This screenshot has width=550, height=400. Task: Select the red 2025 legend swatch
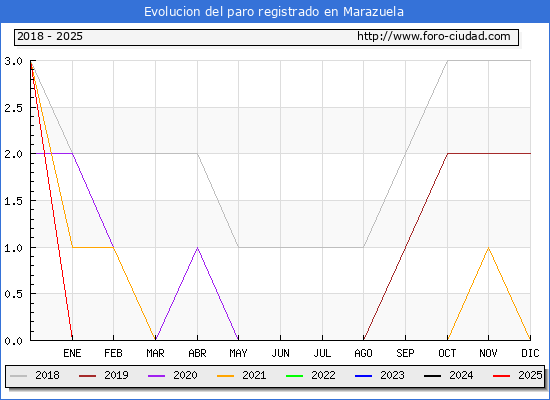click(502, 376)
